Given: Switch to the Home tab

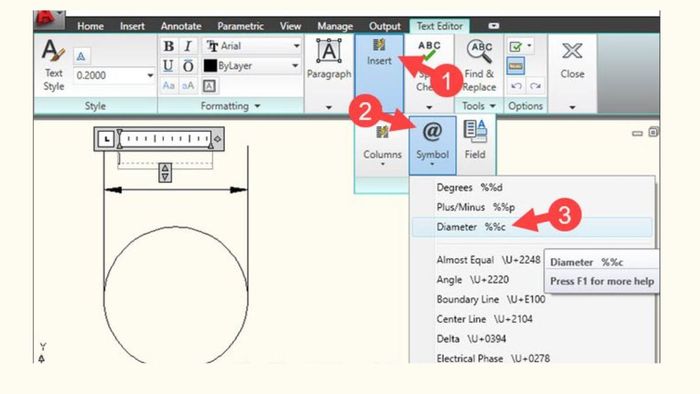Looking at the screenshot, I should [x=90, y=26].
